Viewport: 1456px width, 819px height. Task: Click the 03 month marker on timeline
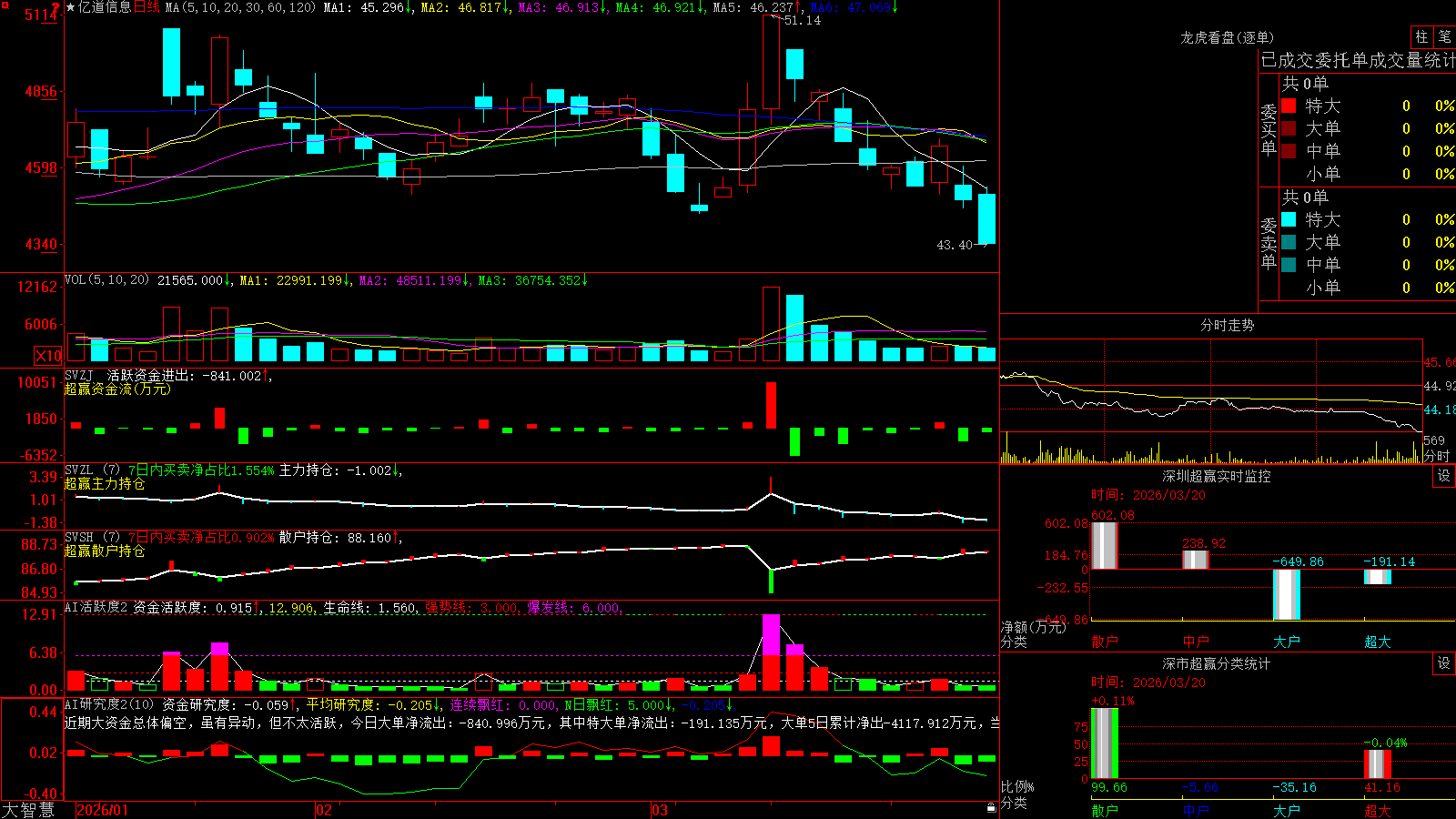point(660,810)
